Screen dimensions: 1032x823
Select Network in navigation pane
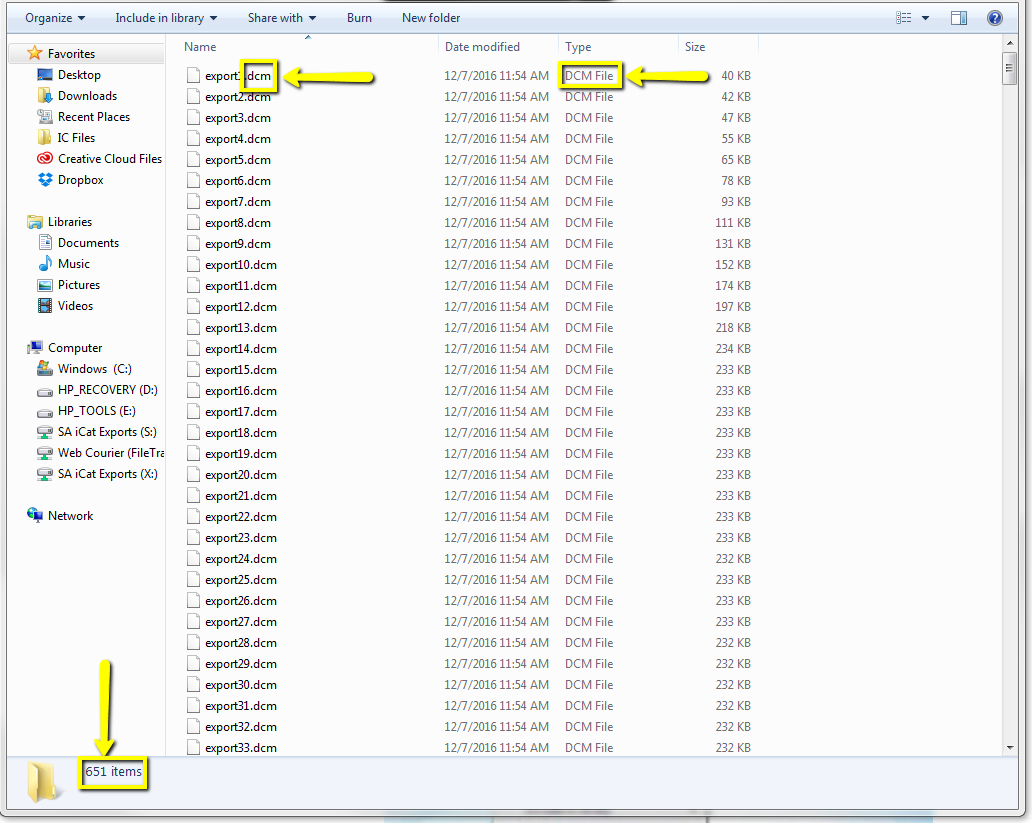point(60,516)
